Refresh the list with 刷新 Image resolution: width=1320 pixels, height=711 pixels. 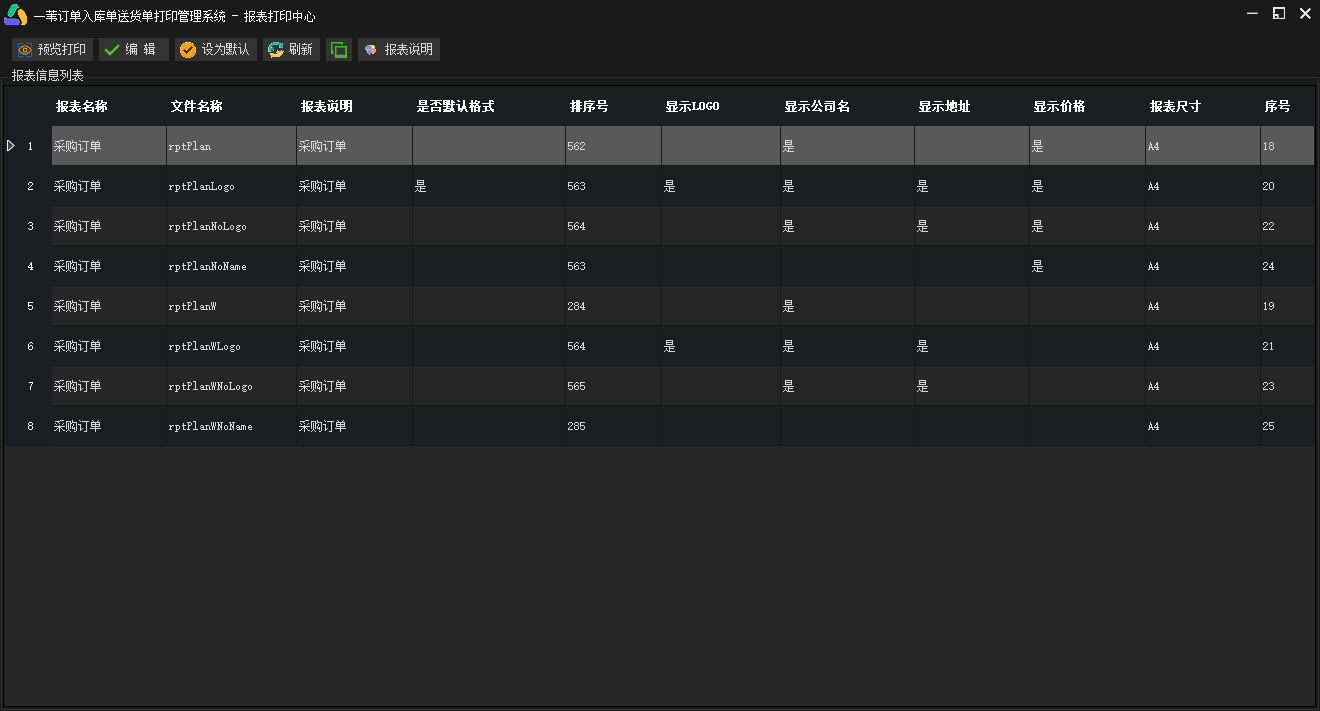coord(291,50)
